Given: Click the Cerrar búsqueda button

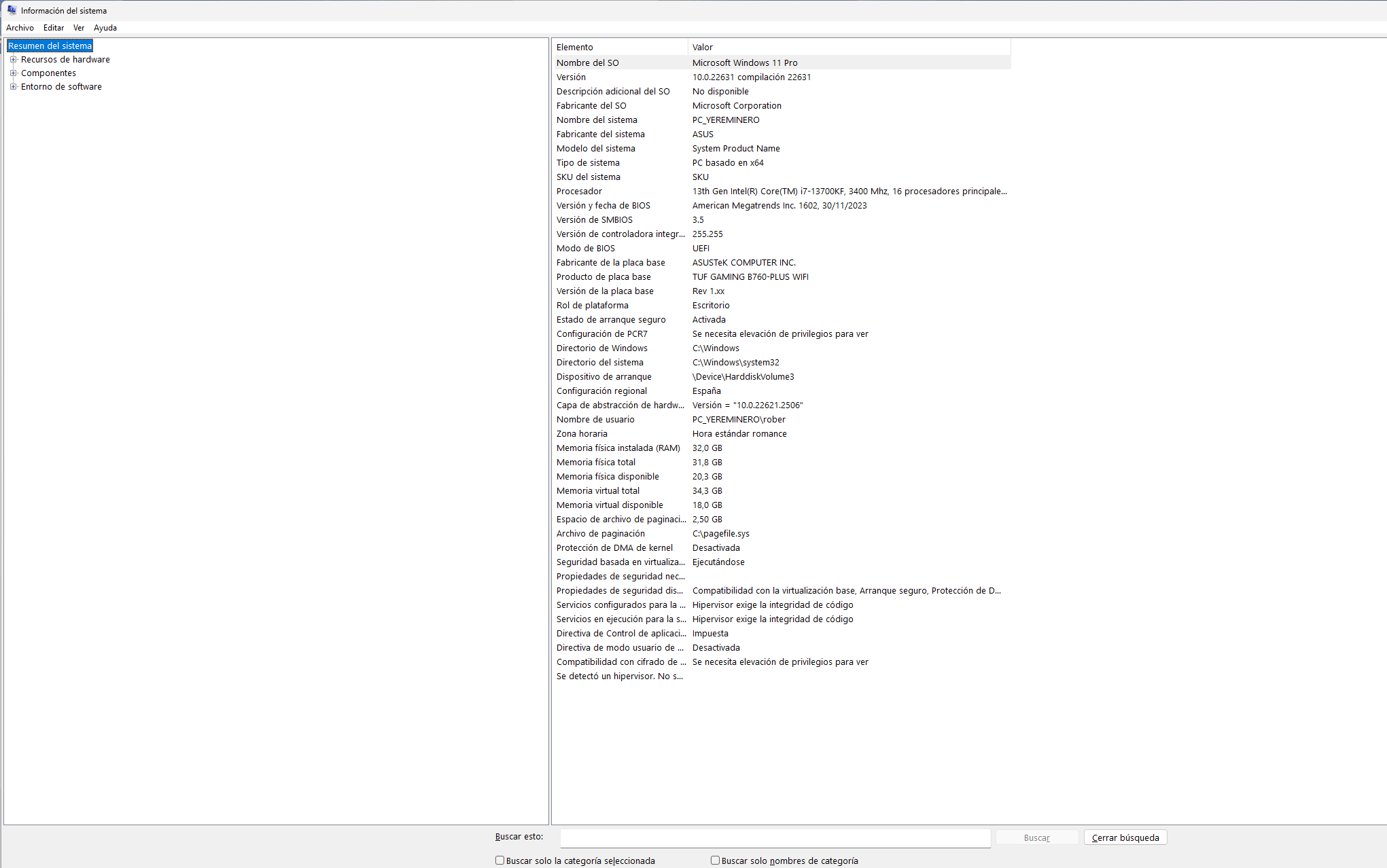Looking at the screenshot, I should (x=1125, y=837).
